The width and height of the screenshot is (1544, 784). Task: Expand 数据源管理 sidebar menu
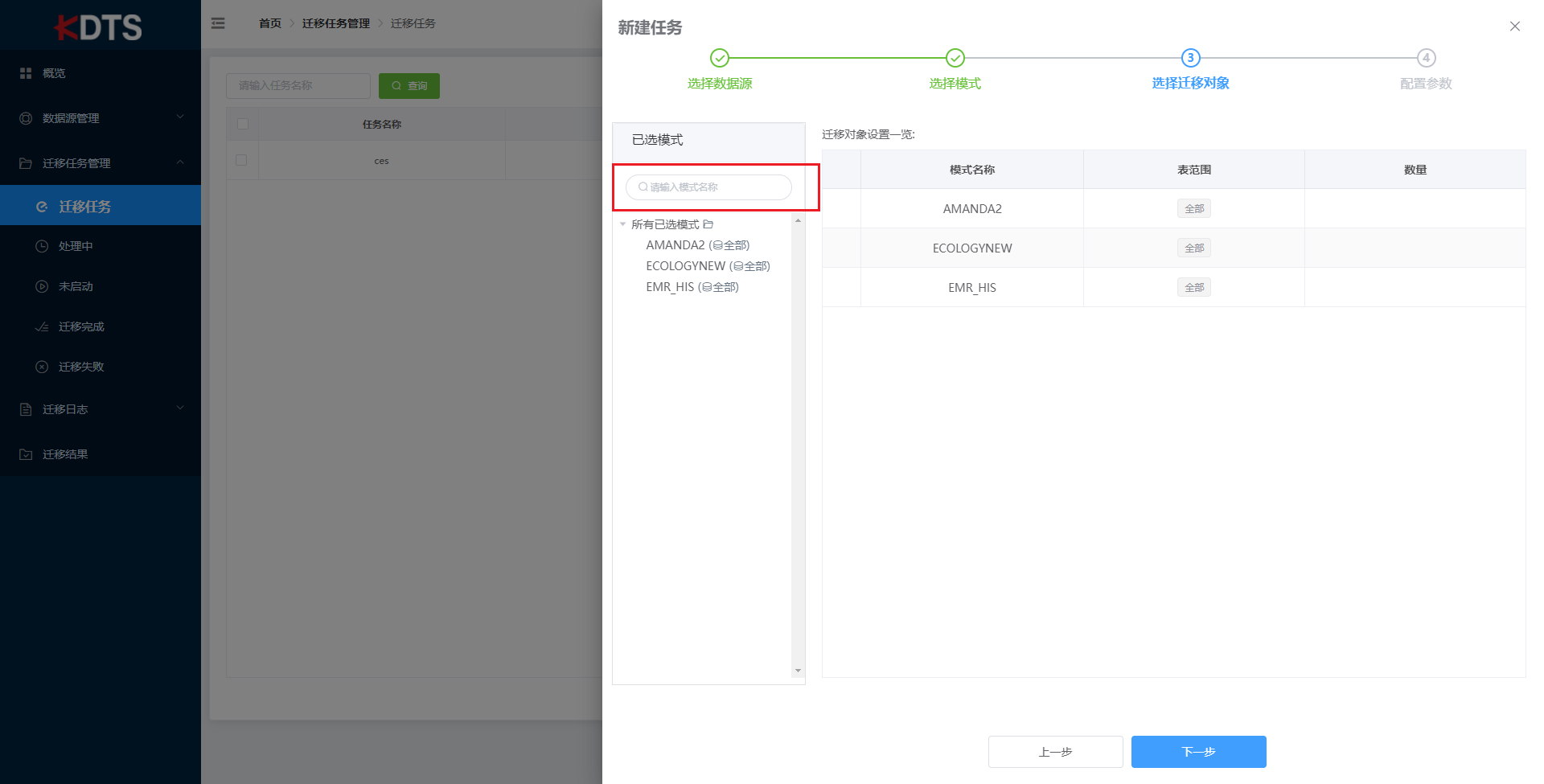[101, 118]
